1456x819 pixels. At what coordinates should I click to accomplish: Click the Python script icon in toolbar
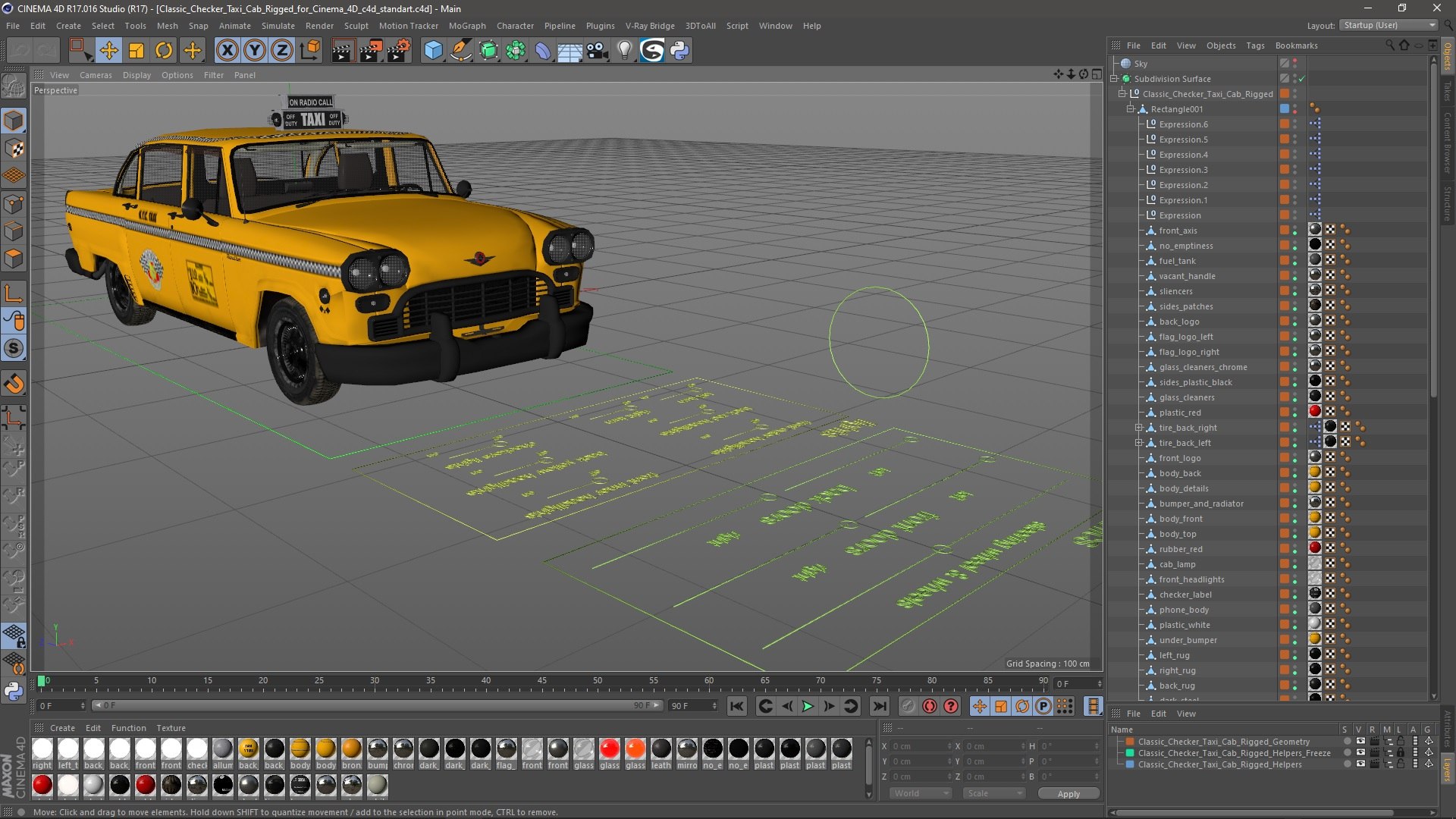679,51
